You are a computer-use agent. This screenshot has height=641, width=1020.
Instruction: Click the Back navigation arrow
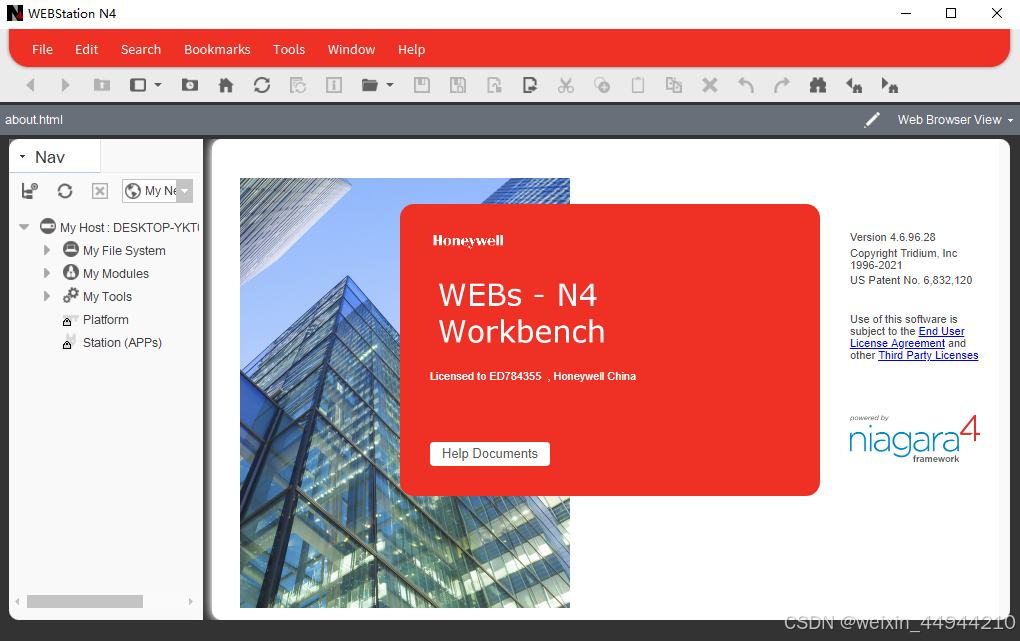(x=30, y=85)
